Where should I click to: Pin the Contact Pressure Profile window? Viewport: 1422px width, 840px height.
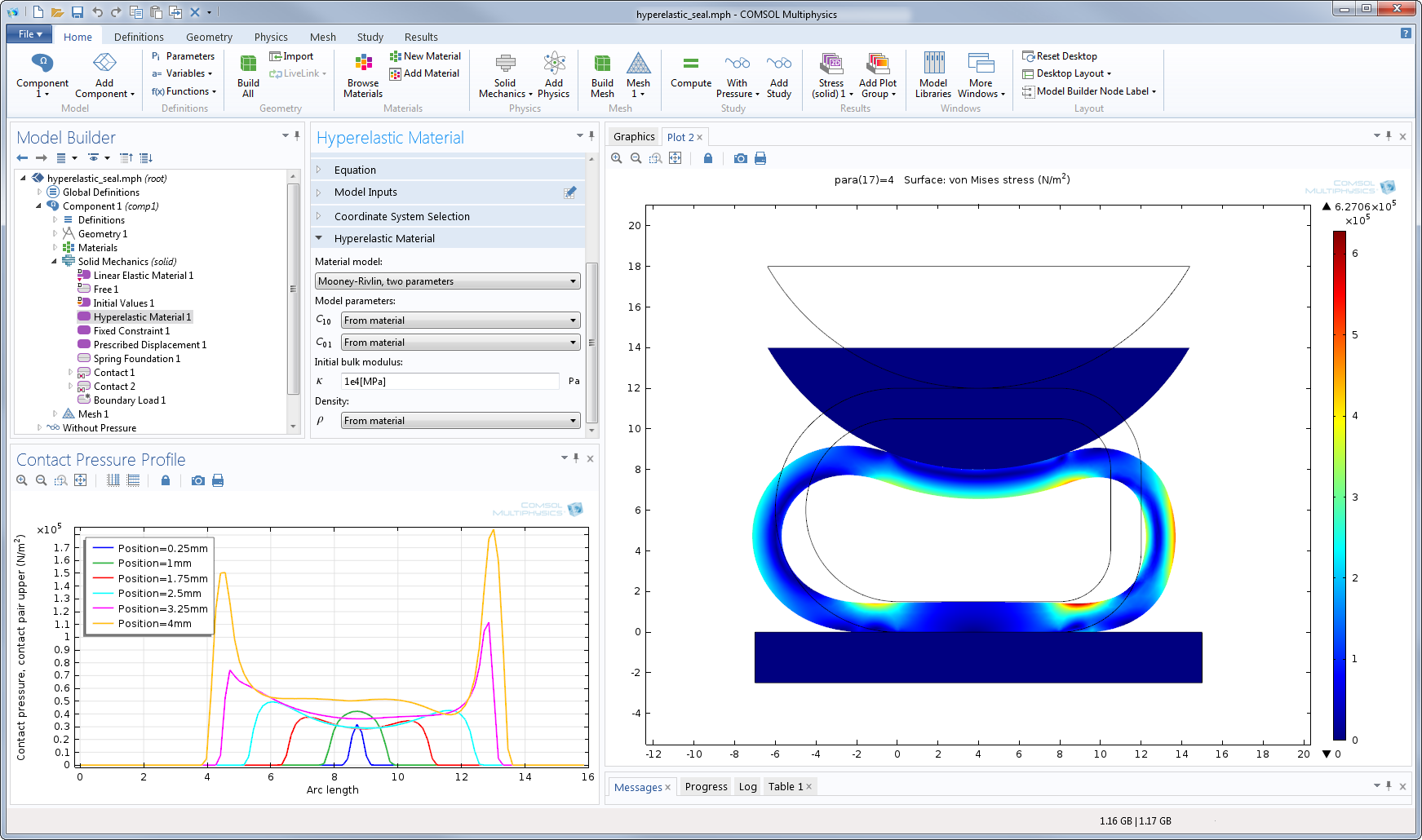tap(576, 458)
